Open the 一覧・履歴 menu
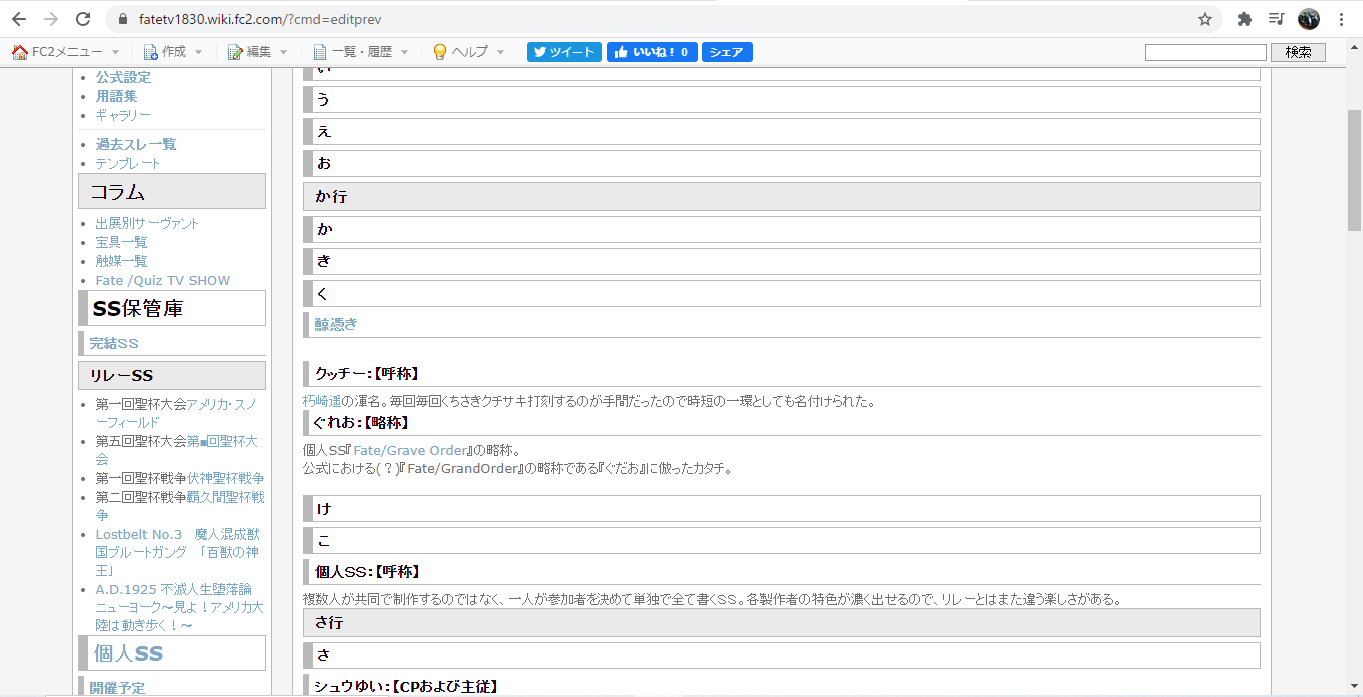Image resolution: width=1363 pixels, height=697 pixels. [x=361, y=52]
